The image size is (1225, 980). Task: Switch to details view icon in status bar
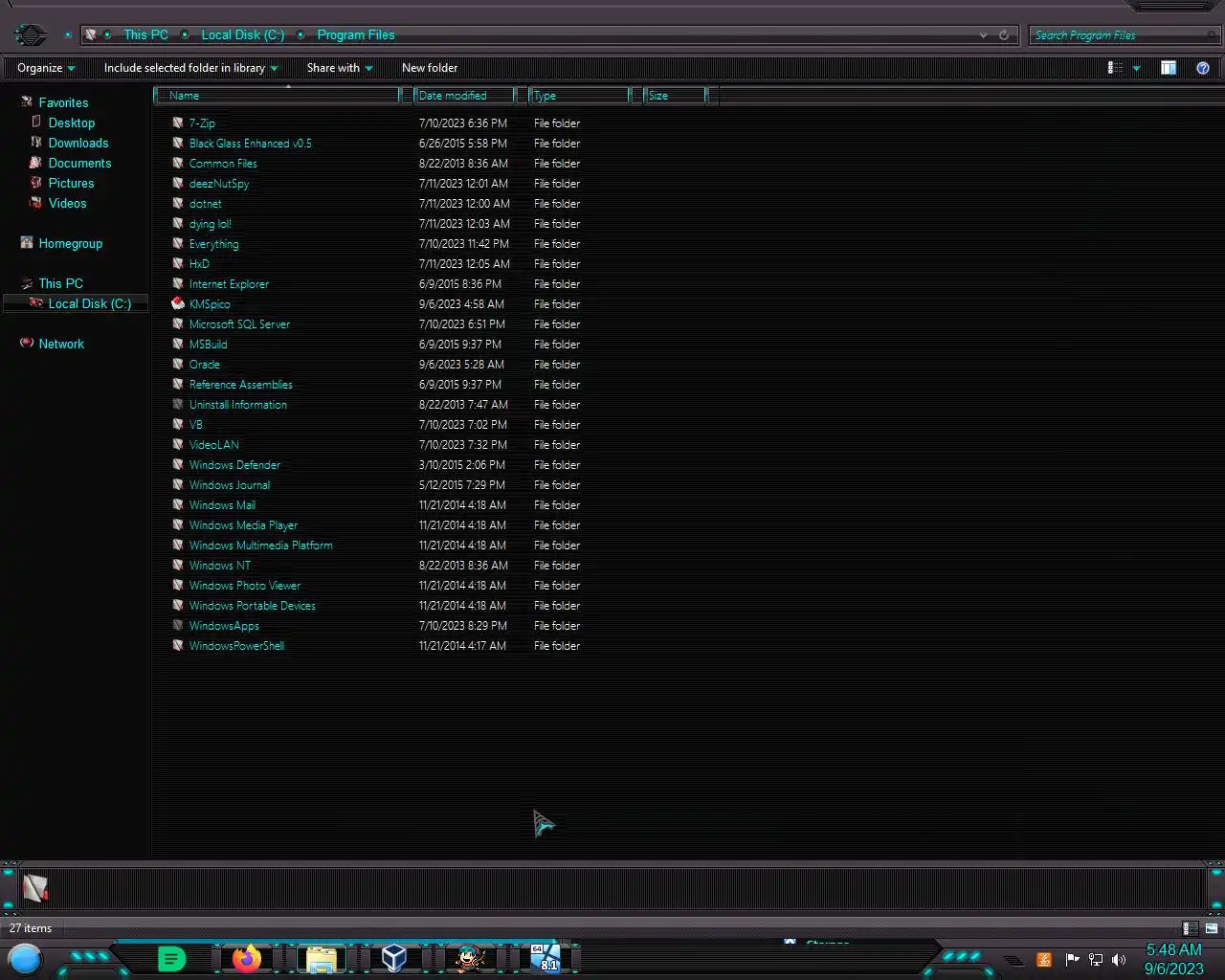click(1190, 928)
